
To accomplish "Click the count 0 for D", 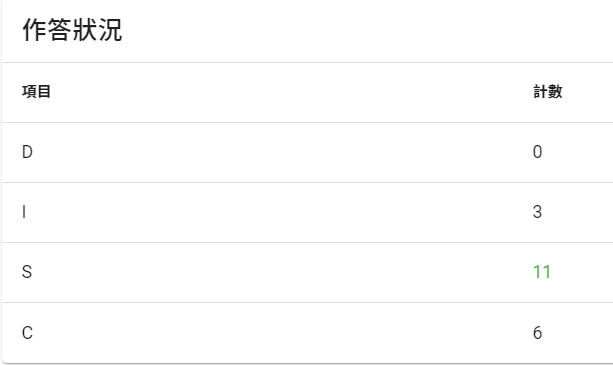I will click(538, 152).
